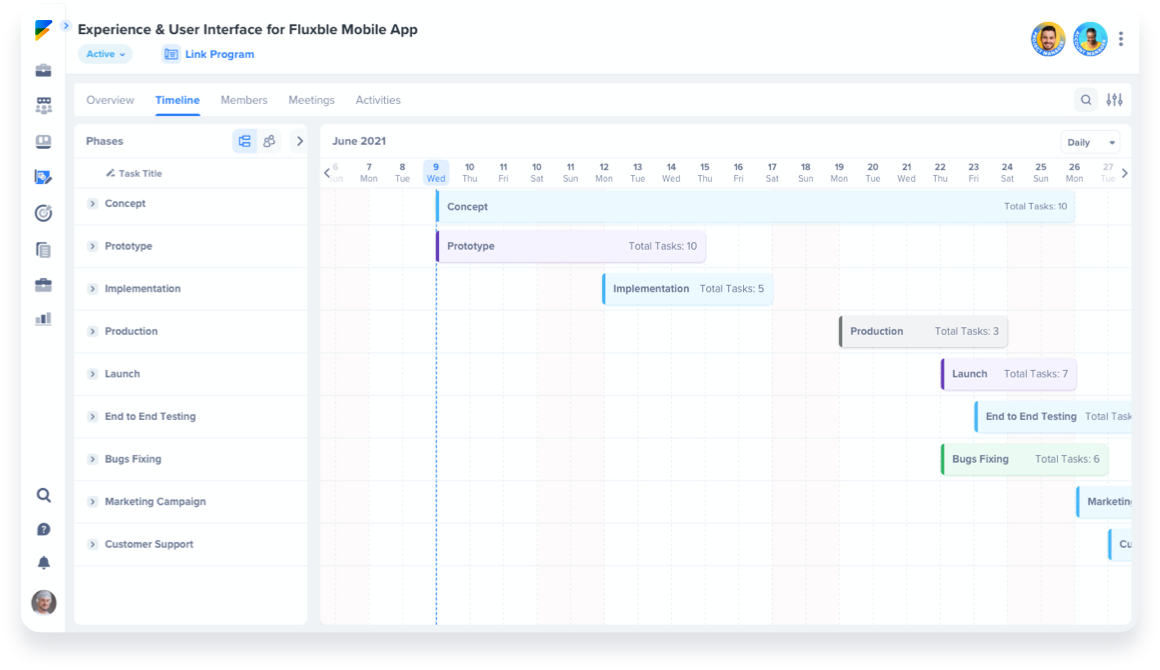
Task: Expand the Implementation phase row
Action: (x=92, y=289)
